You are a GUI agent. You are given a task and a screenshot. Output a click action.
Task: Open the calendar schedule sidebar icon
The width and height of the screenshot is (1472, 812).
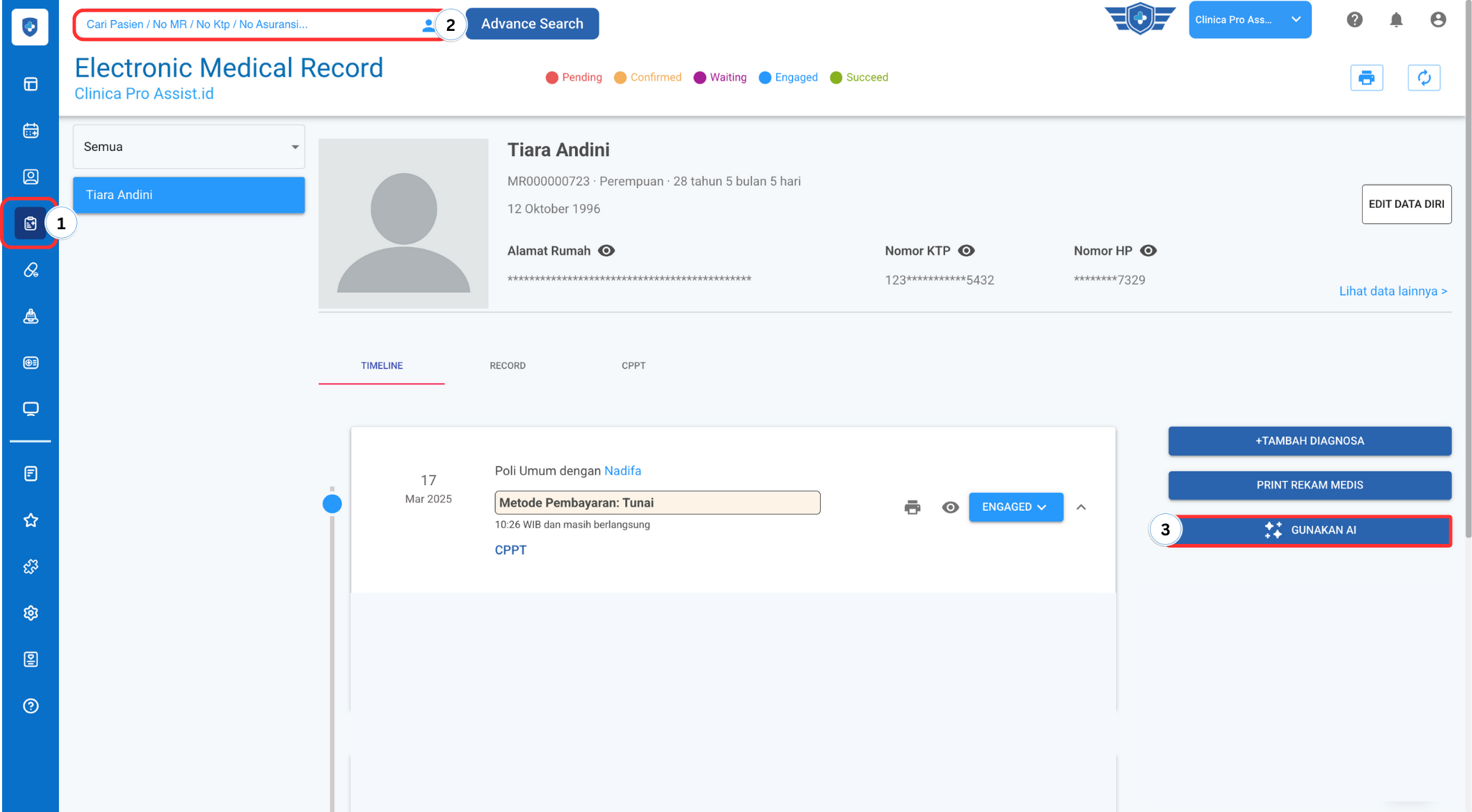[x=30, y=131]
